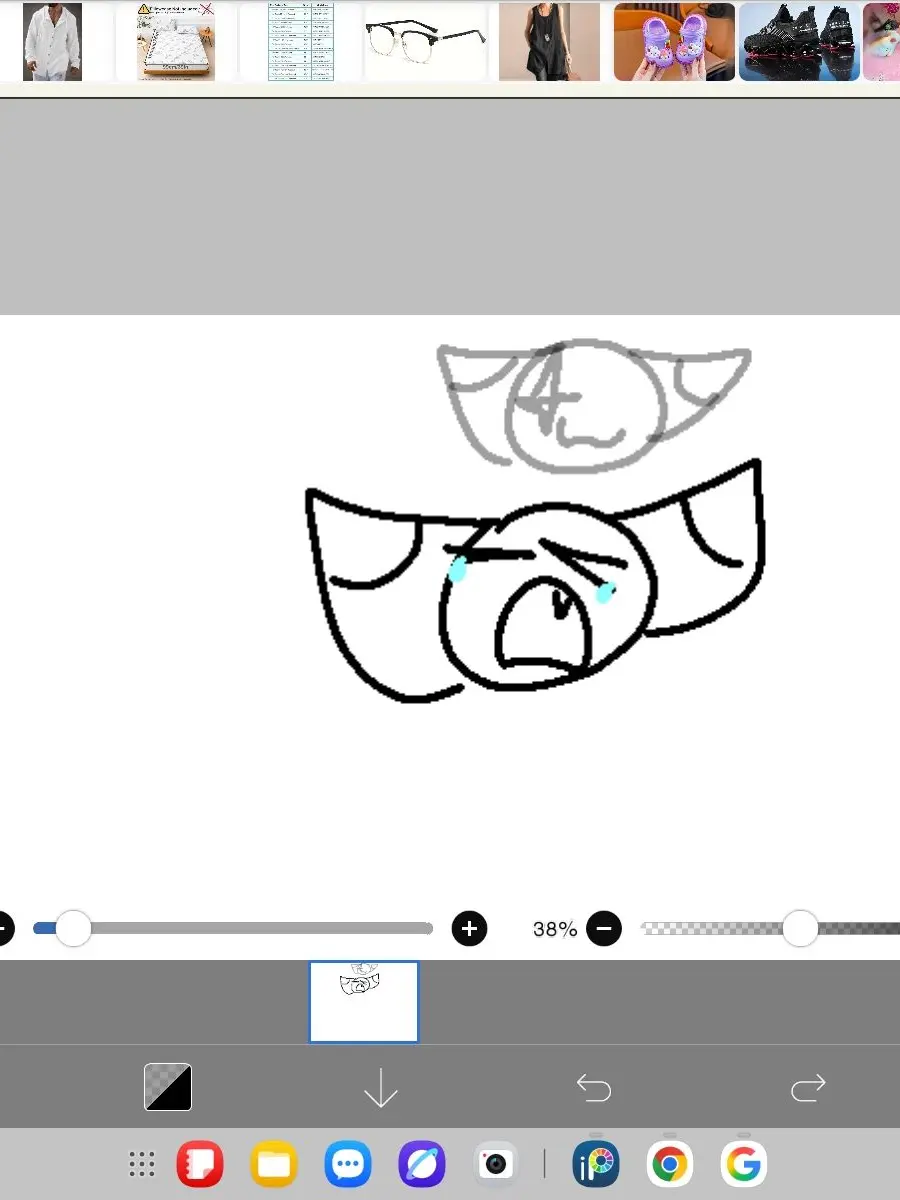
Task: Open the purple clogs ad
Action: 674,42
